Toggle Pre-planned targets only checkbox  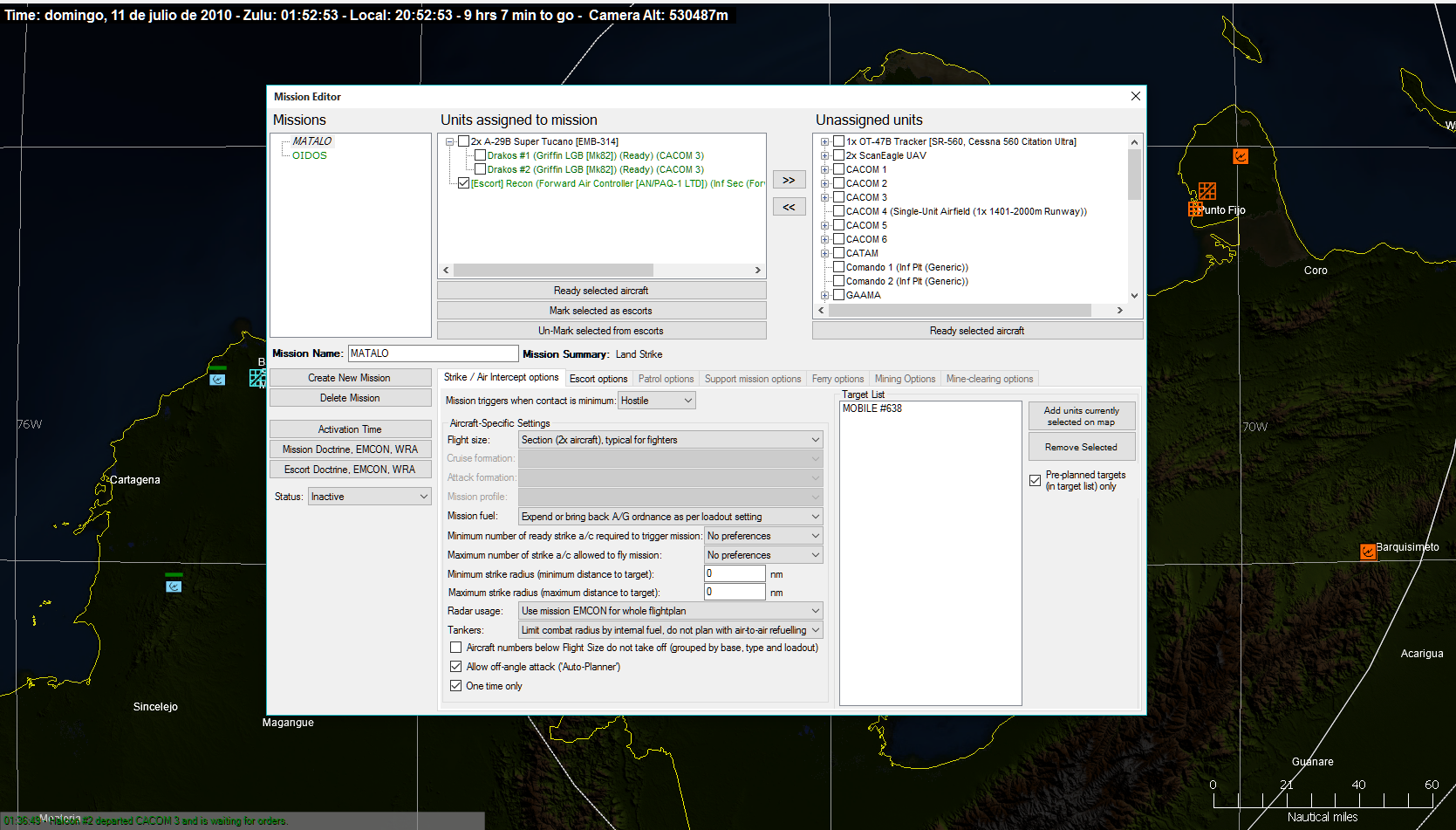[1035, 481]
